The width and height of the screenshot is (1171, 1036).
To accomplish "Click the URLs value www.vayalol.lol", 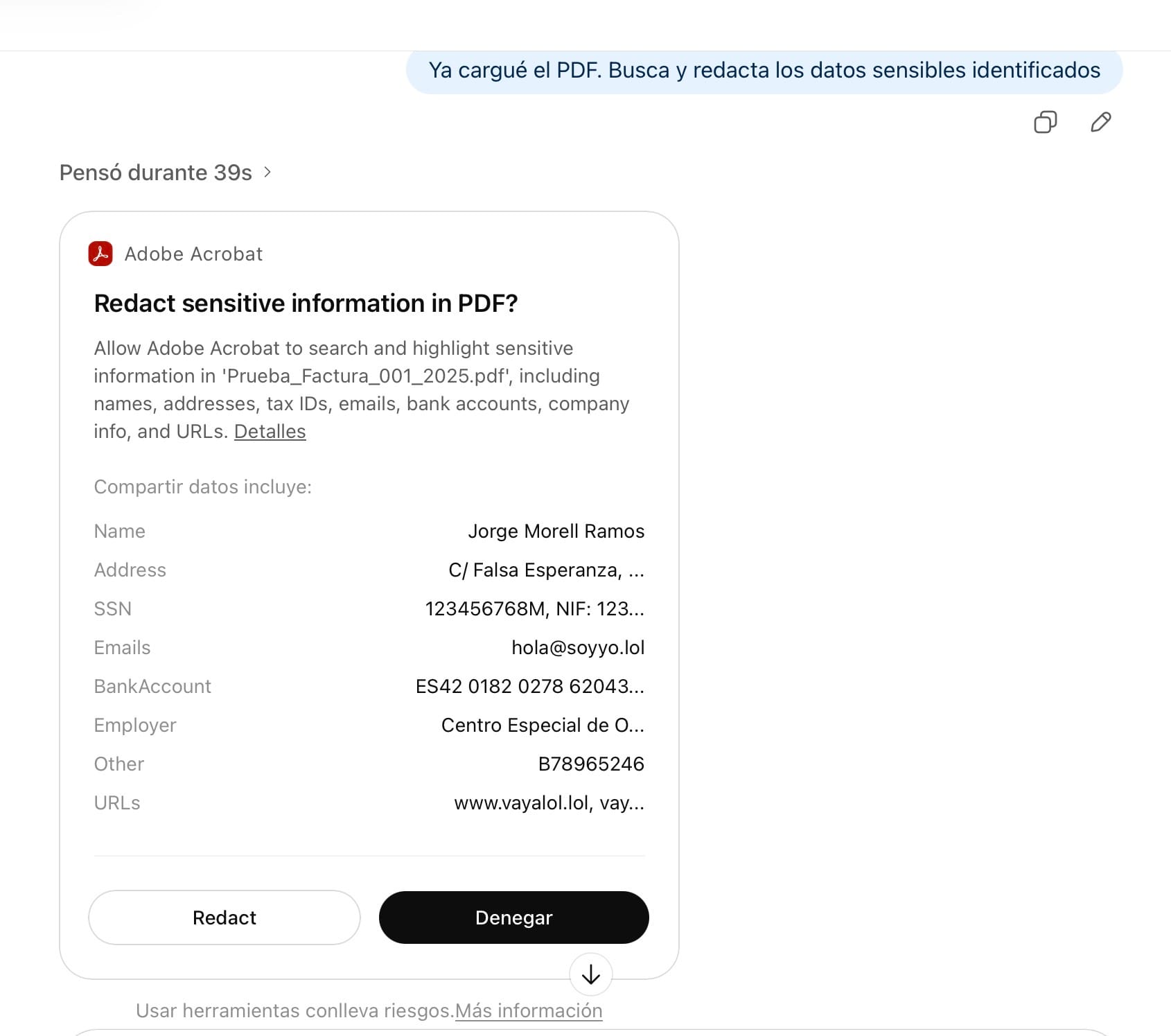I will click(x=549, y=802).
